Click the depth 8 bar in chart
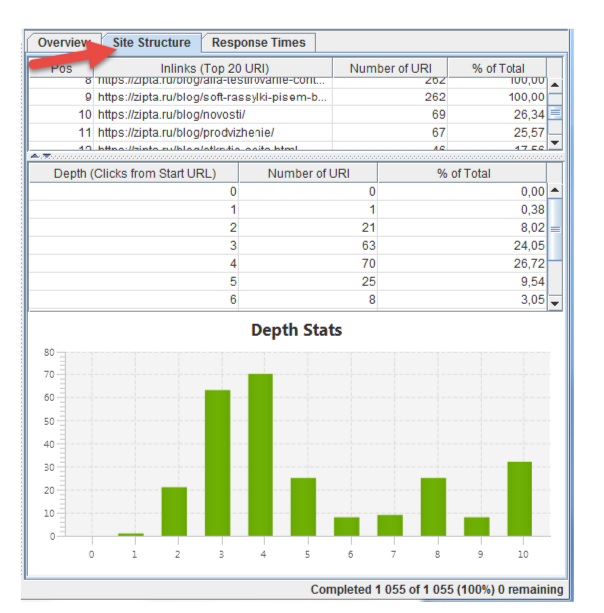Image resolution: width=604 pixels, height=613 pixels. (x=433, y=507)
